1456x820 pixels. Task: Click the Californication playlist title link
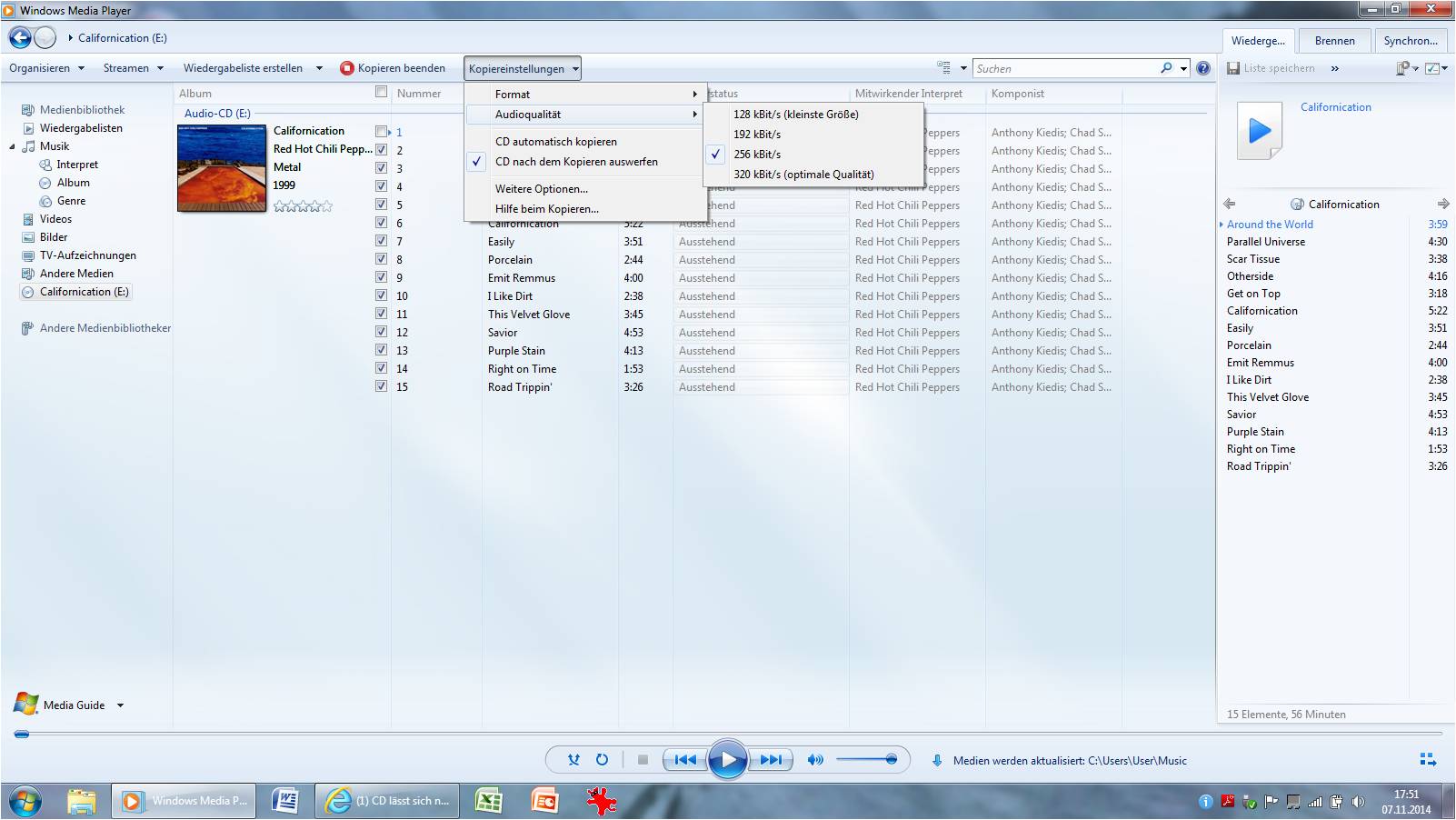pyautogui.click(x=1335, y=107)
